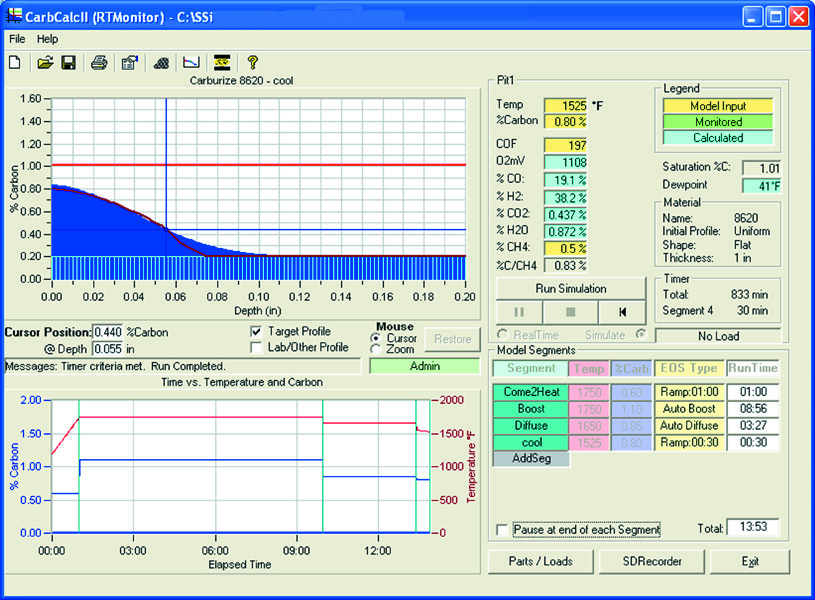Click the O2mV value 1108
Screen dimensions: 815x600
click(x=566, y=163)
